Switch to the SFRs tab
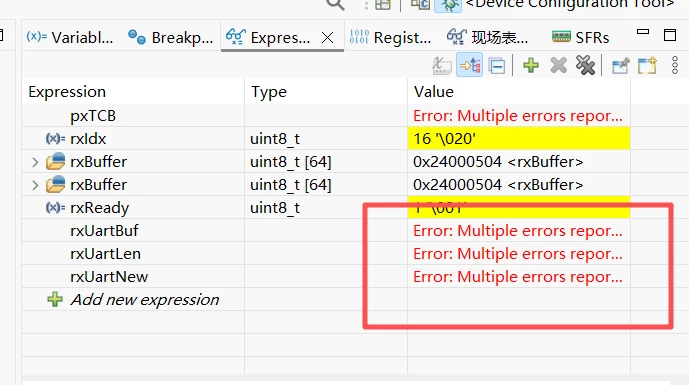 [580, 37]
